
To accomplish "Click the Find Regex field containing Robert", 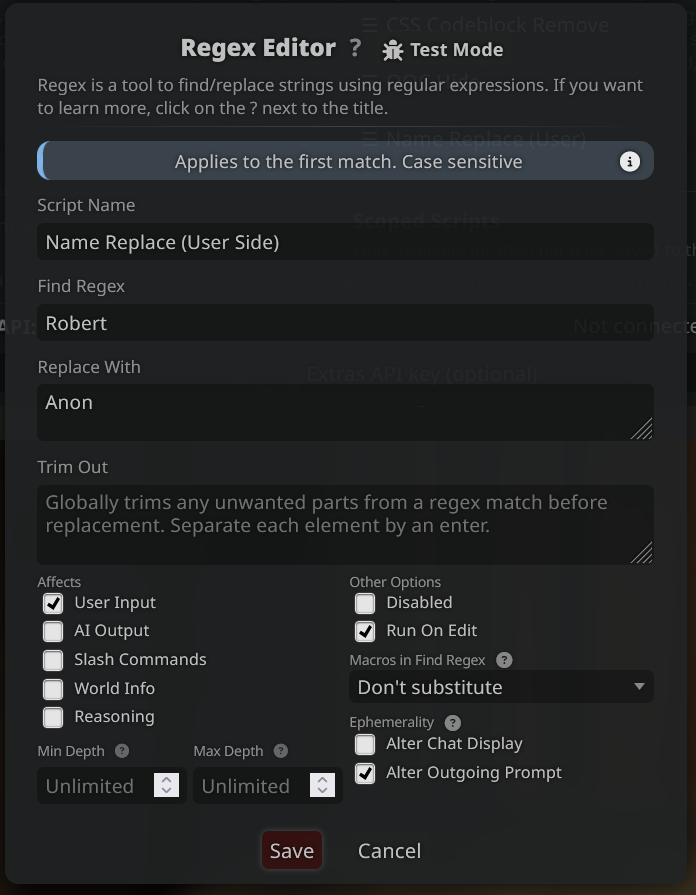I will tap(345, 322).
